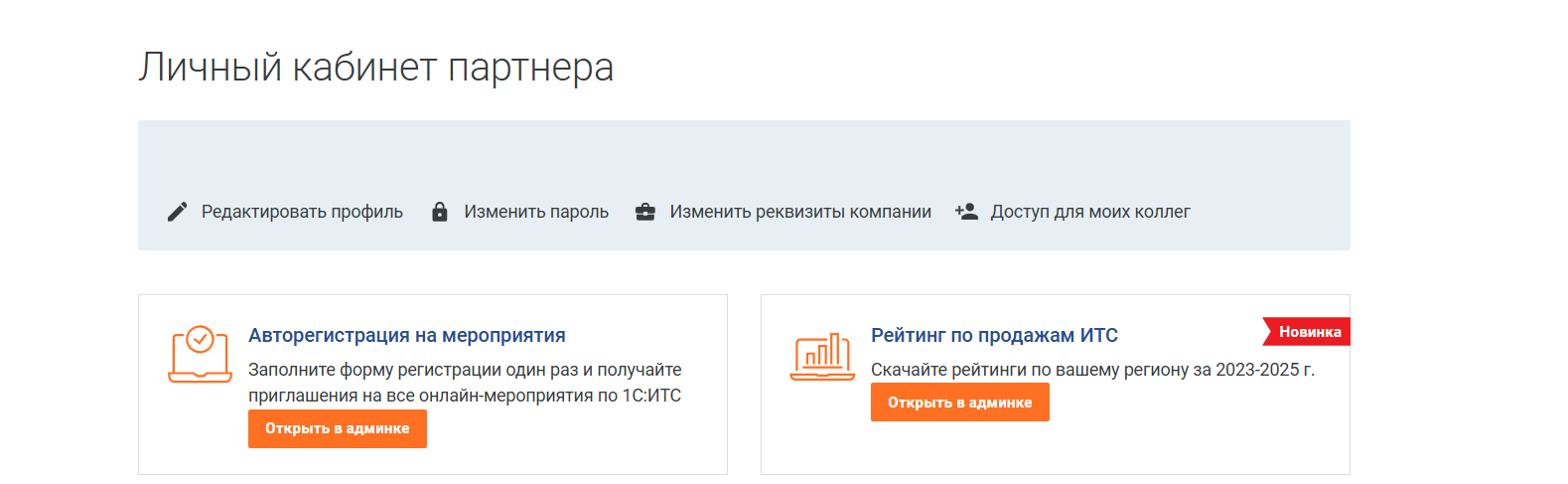Click the laptop bar-chart rating icon
The width and height of the screenshot is (1568, 484).
(822, 356)
